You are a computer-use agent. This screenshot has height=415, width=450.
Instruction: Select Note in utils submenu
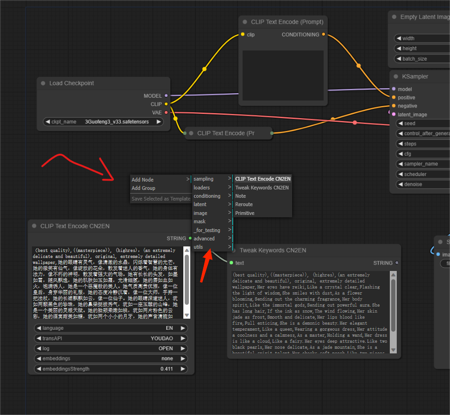point(263,196)
